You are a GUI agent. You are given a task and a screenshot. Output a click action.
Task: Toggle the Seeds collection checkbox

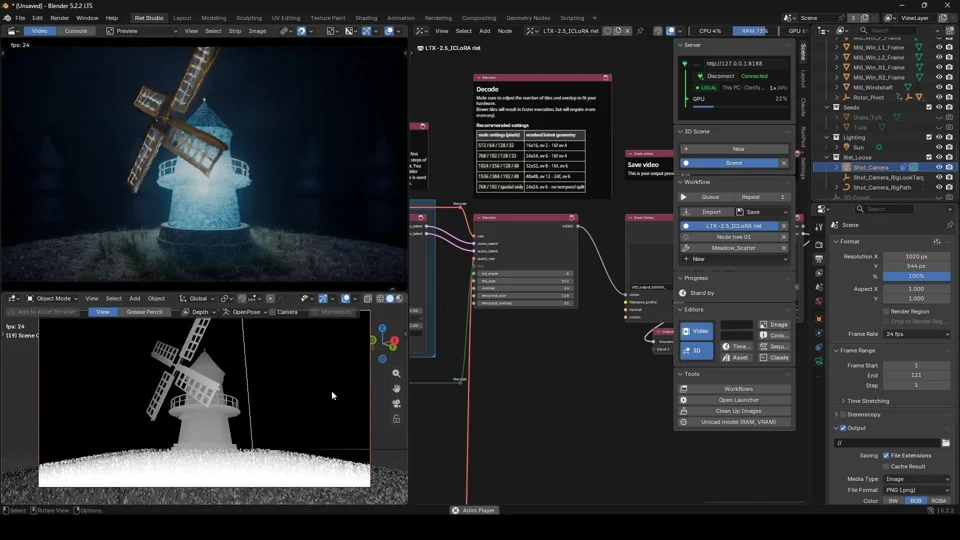pos(929,107)
